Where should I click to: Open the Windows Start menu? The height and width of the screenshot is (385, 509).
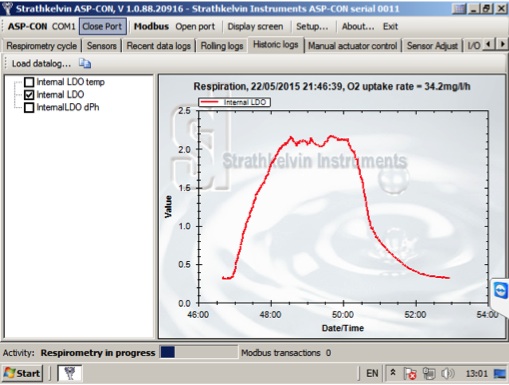coord(22,373)
